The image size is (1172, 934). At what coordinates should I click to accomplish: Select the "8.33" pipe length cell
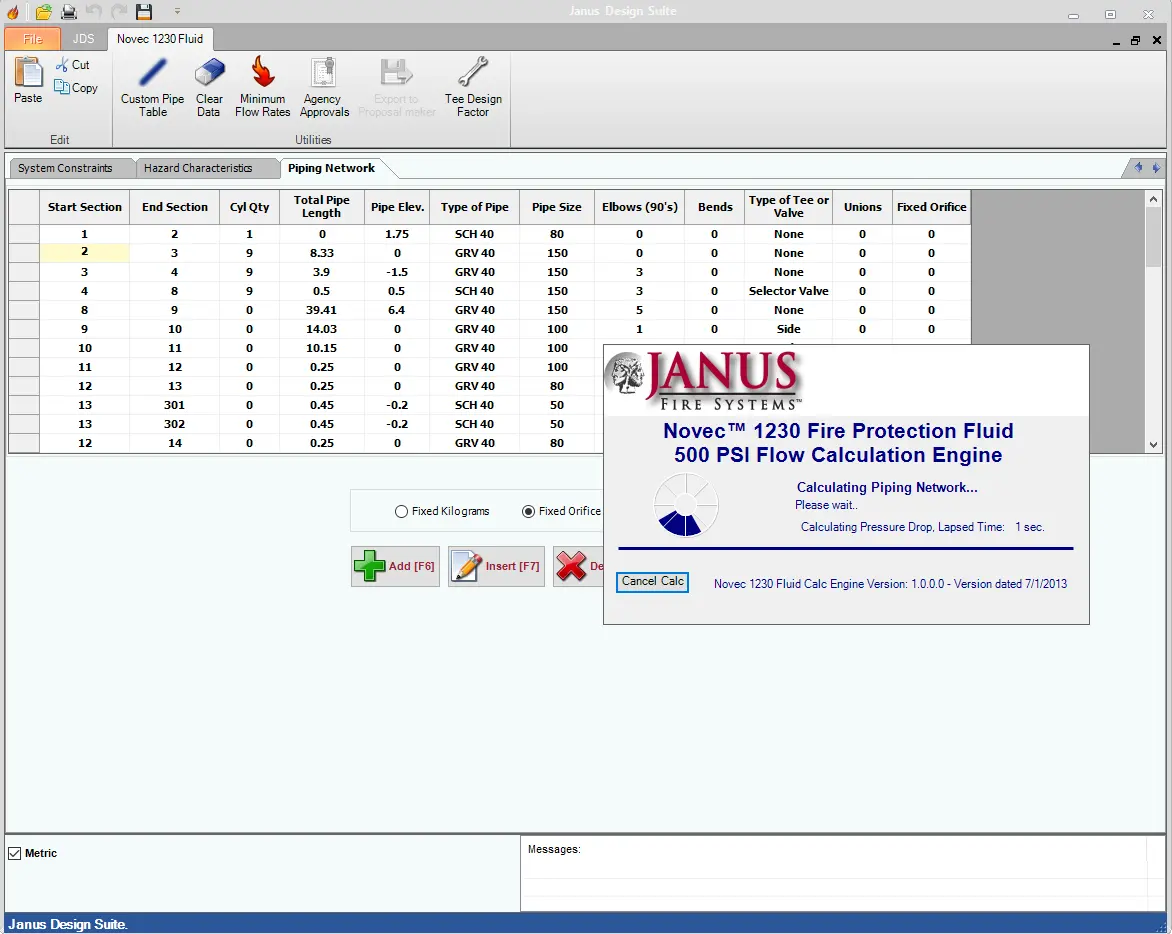(x=321, y=253)
